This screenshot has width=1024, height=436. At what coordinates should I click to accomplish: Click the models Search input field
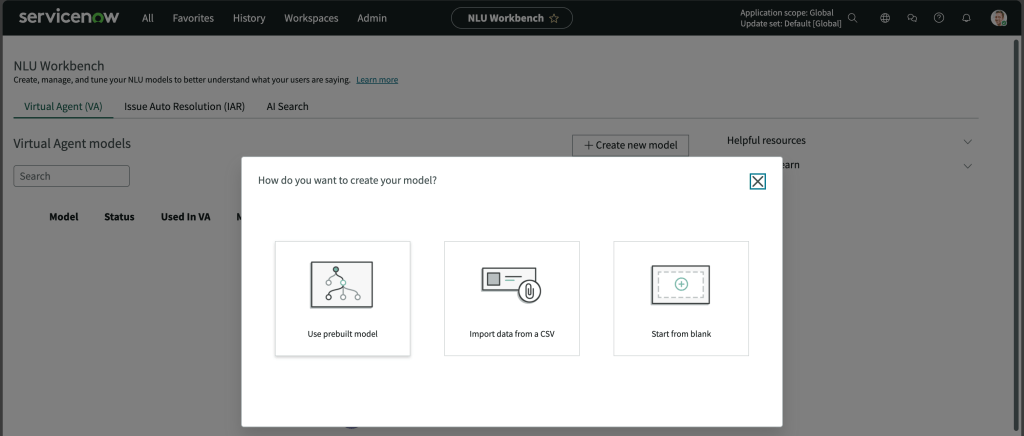[71, 176]
